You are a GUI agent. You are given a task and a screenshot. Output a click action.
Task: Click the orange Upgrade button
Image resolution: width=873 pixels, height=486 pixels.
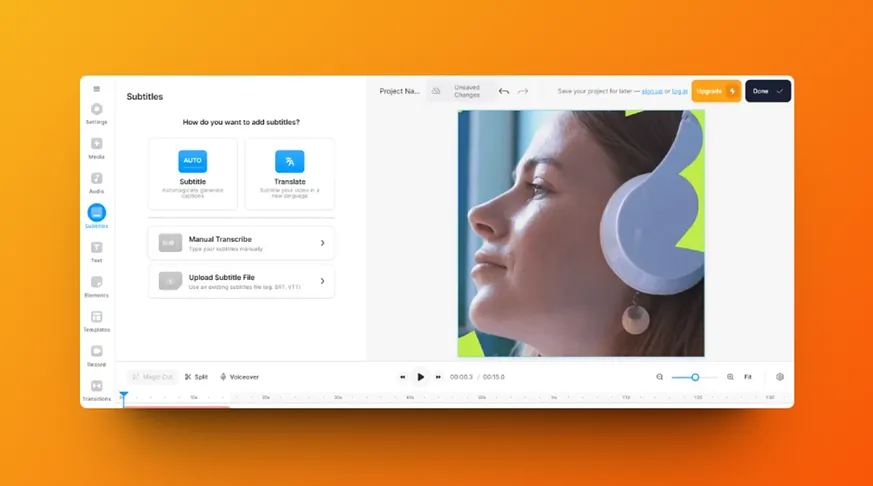pos(716,91)
